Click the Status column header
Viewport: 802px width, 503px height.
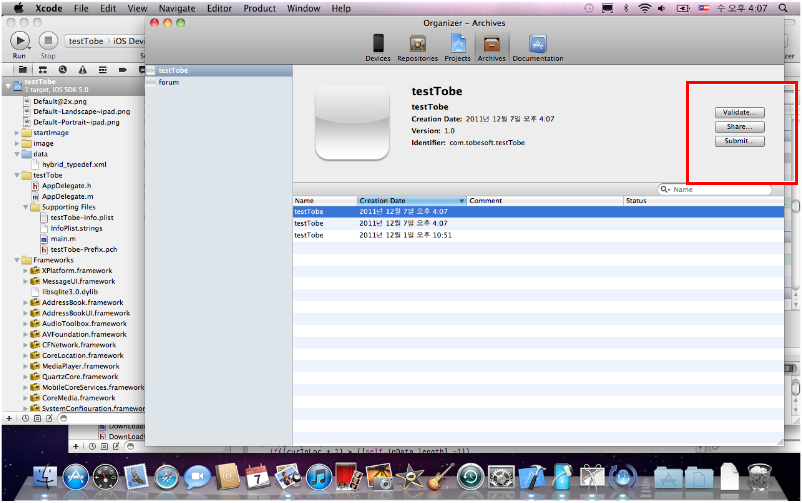click(704, 201)
